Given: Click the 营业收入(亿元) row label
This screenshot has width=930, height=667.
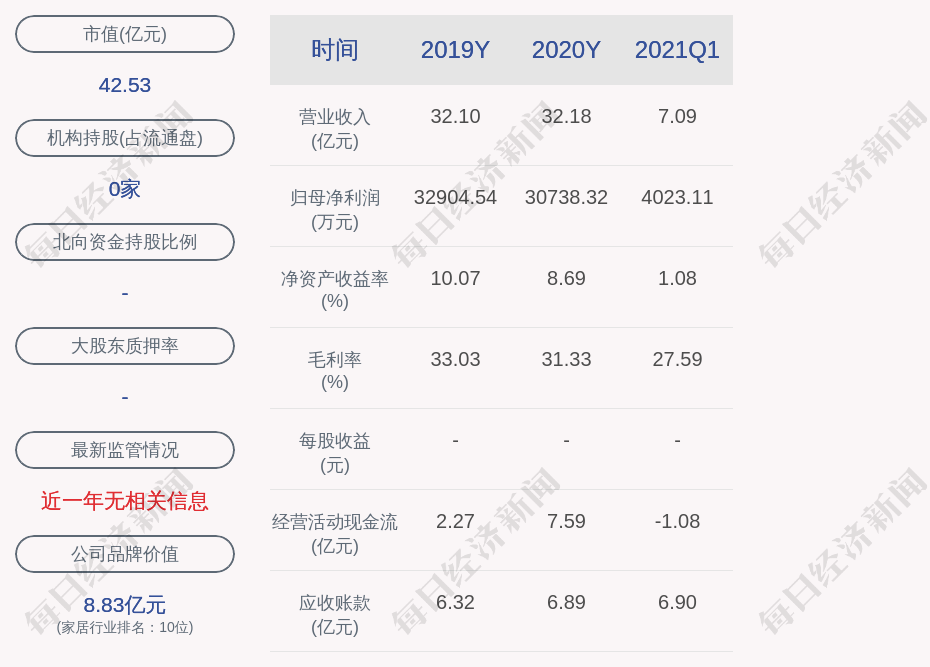Looking at the screenshot, I should (335, 129).
